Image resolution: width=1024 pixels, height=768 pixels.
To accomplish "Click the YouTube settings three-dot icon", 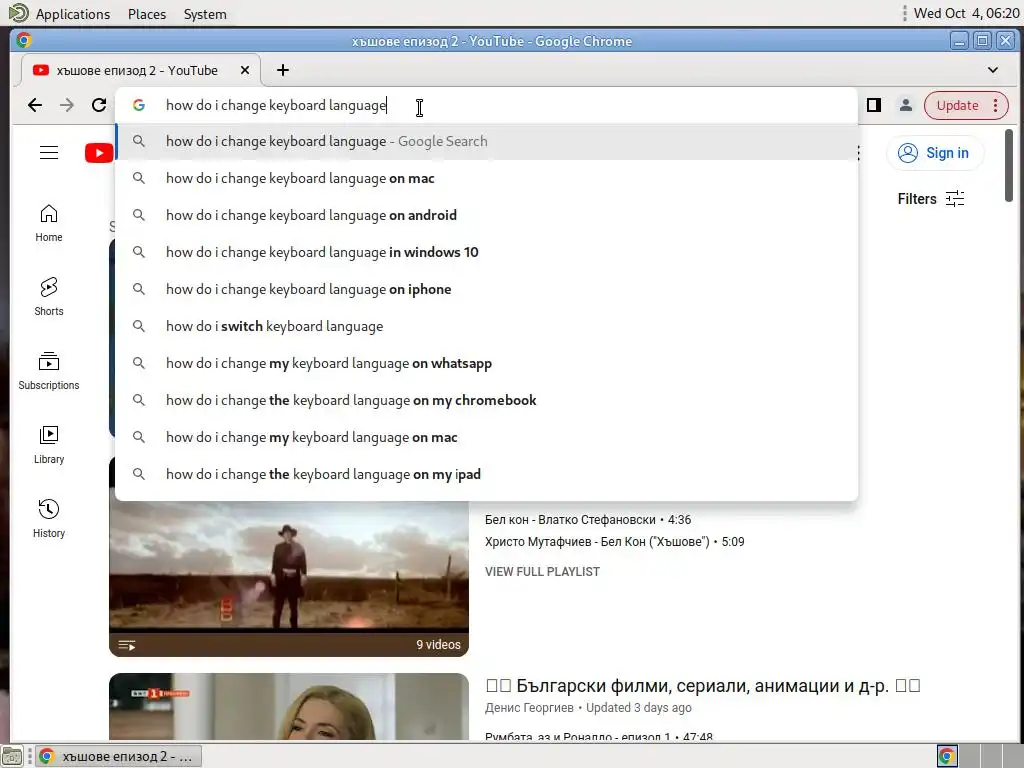I will point(858,153).
